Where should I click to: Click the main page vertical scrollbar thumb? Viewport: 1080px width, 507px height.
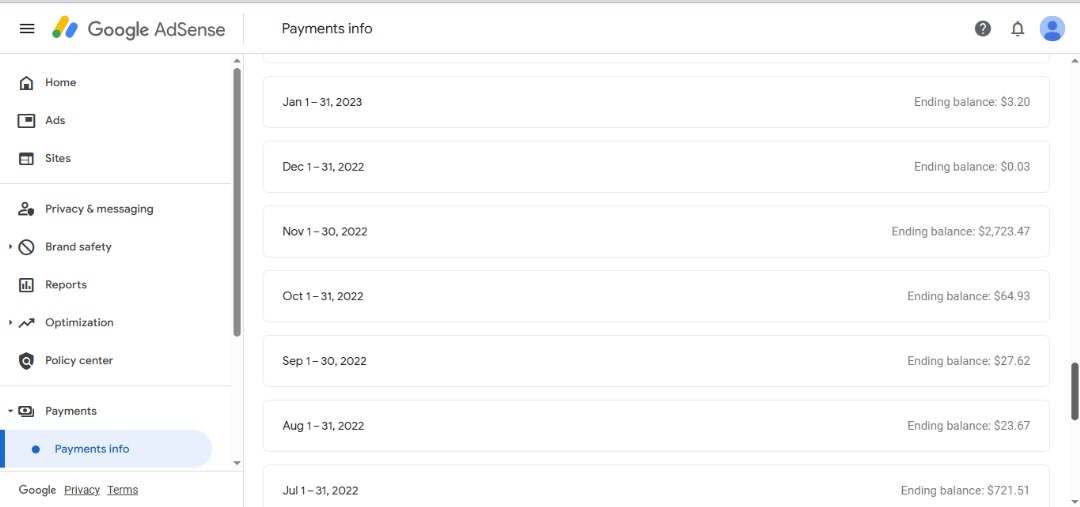(1075, 390)
